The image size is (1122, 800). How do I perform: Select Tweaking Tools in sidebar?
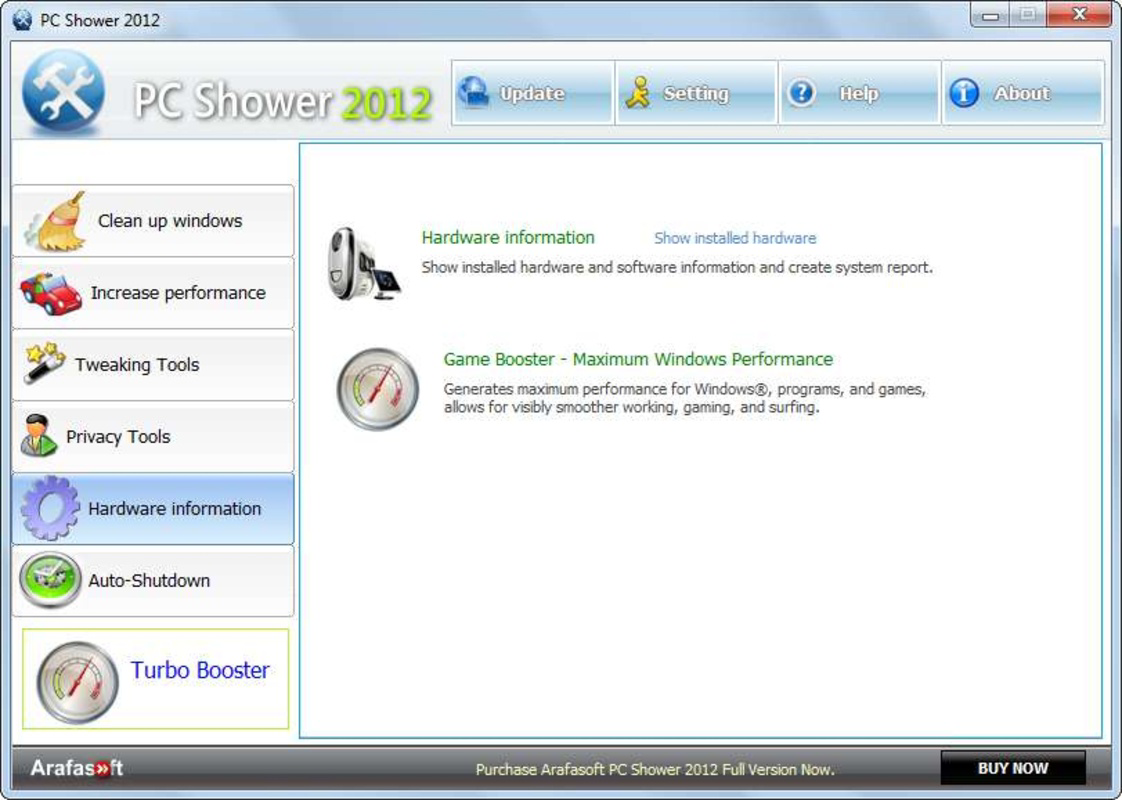[153, 365]
